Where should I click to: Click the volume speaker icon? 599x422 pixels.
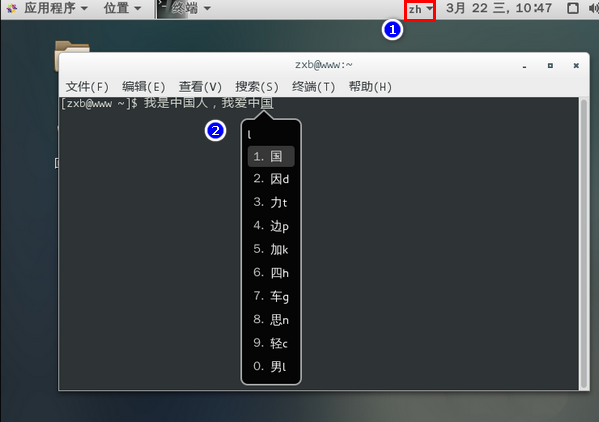[594, 8]
